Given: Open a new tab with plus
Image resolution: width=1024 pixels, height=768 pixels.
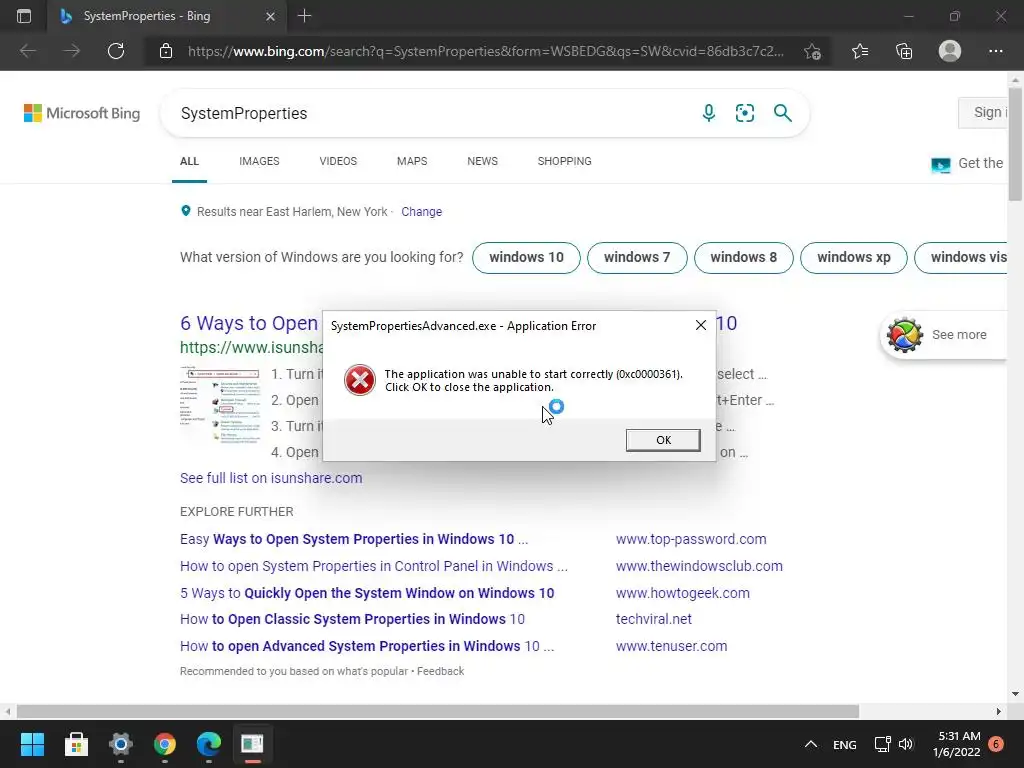Looking at the screenshot, I should [x=304, y=16].
